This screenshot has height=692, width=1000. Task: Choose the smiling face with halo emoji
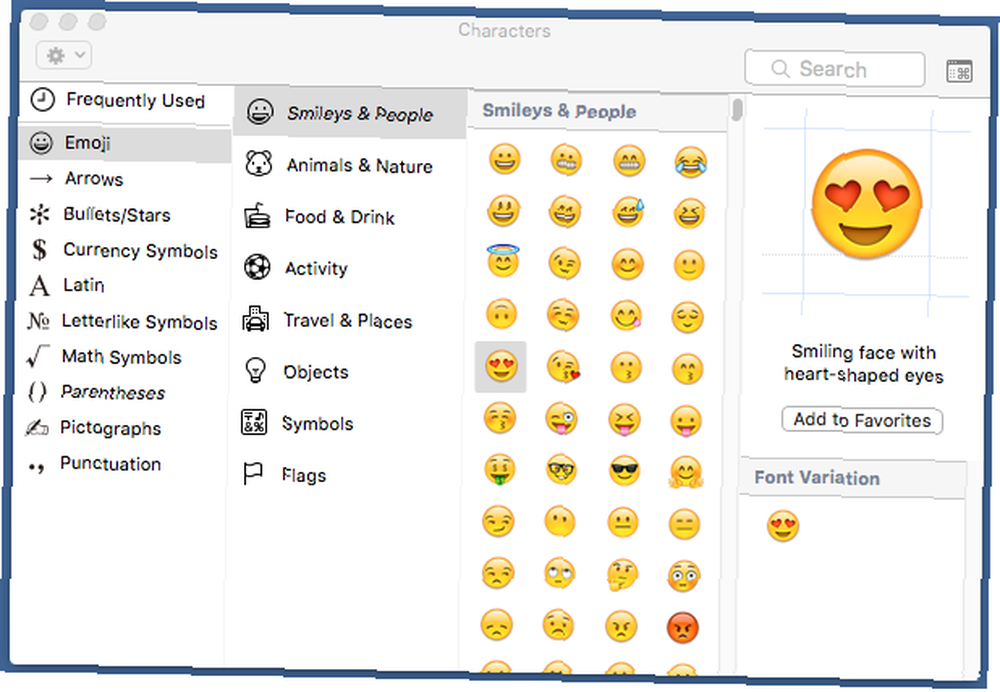point(504,260)
